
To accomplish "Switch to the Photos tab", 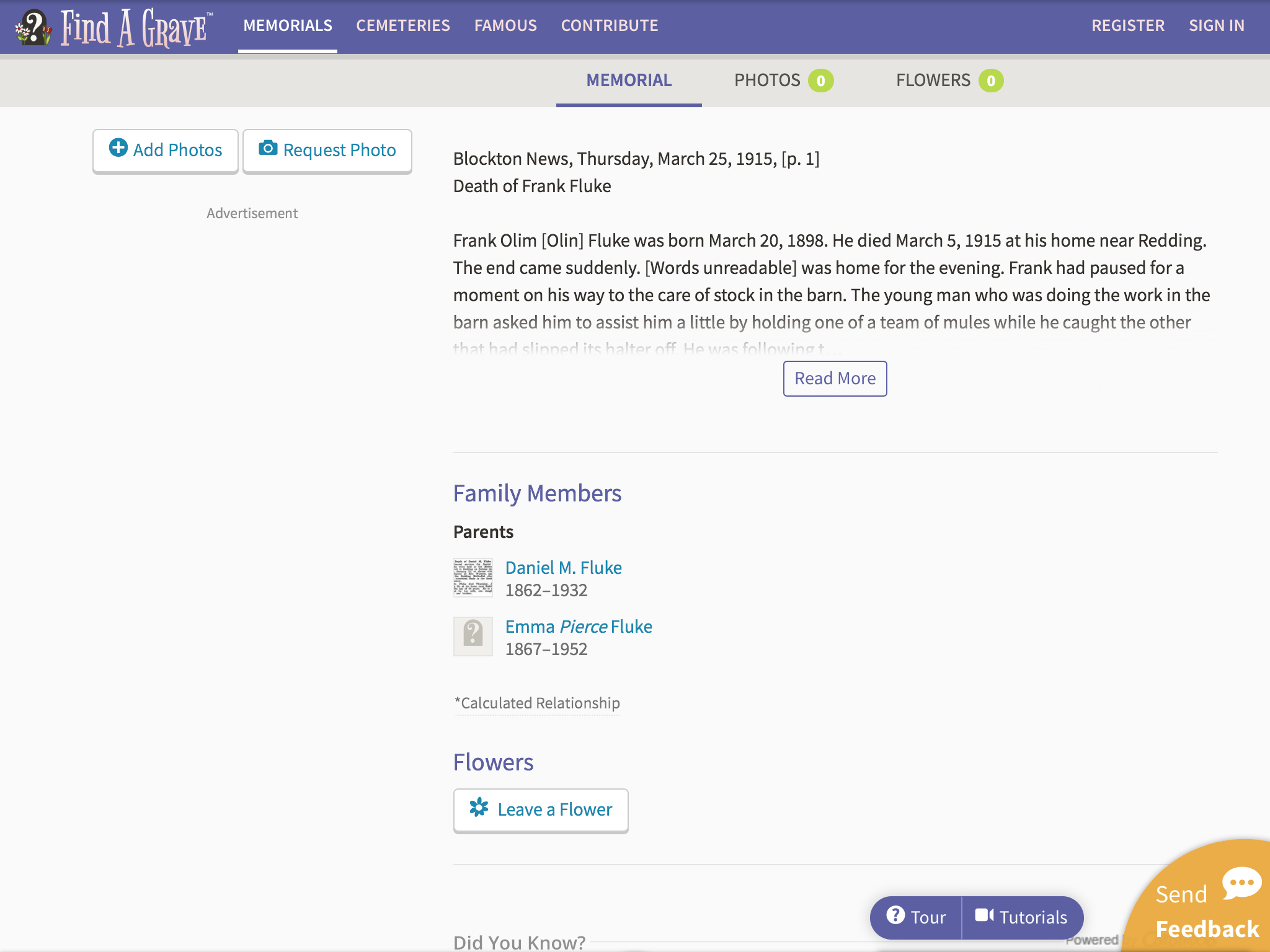I will pos(767,81).
